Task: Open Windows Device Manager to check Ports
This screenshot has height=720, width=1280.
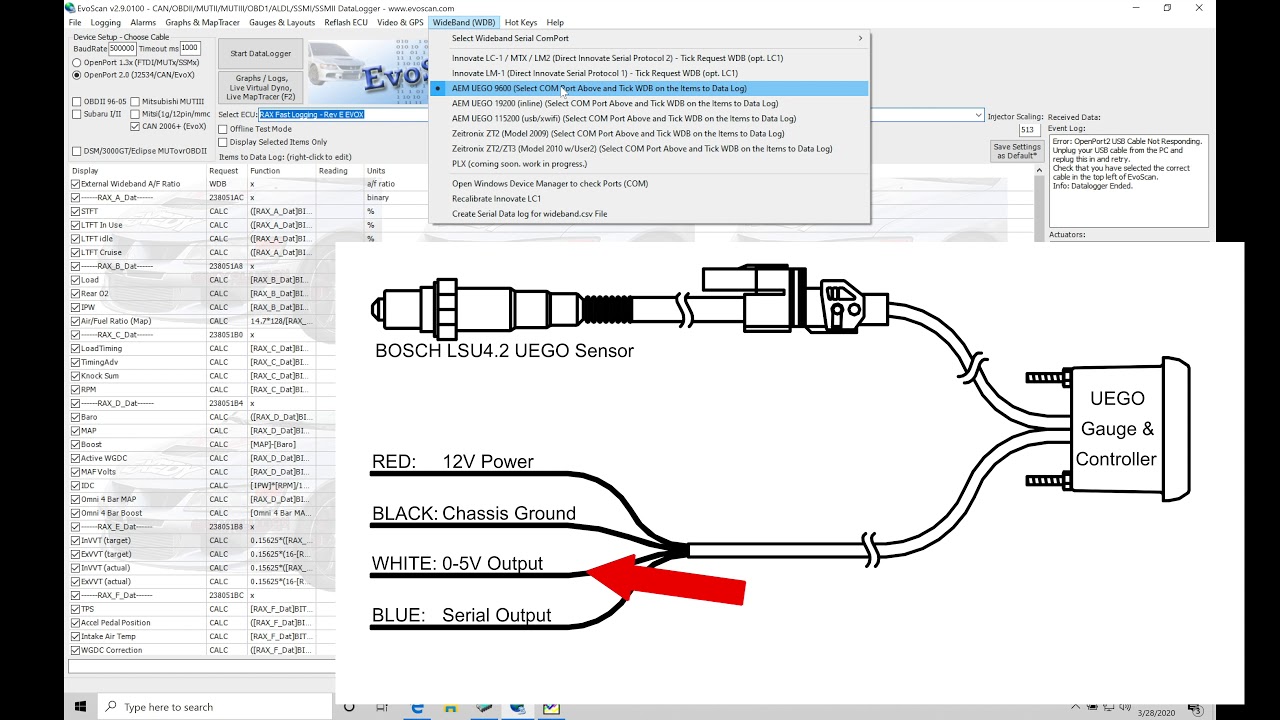Action: (649, 184)
